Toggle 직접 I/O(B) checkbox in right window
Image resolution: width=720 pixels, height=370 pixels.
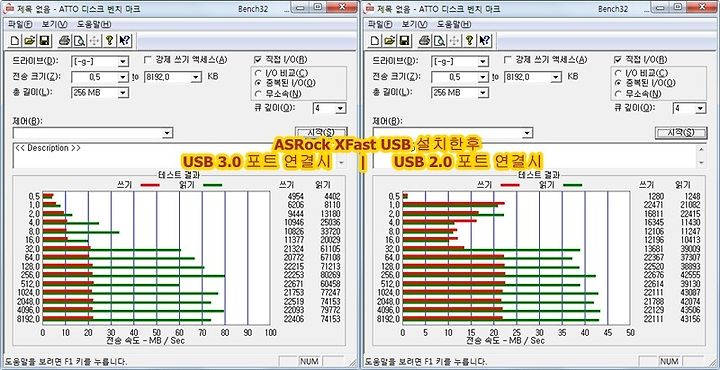pyautogui.click(x=617, y=60)
